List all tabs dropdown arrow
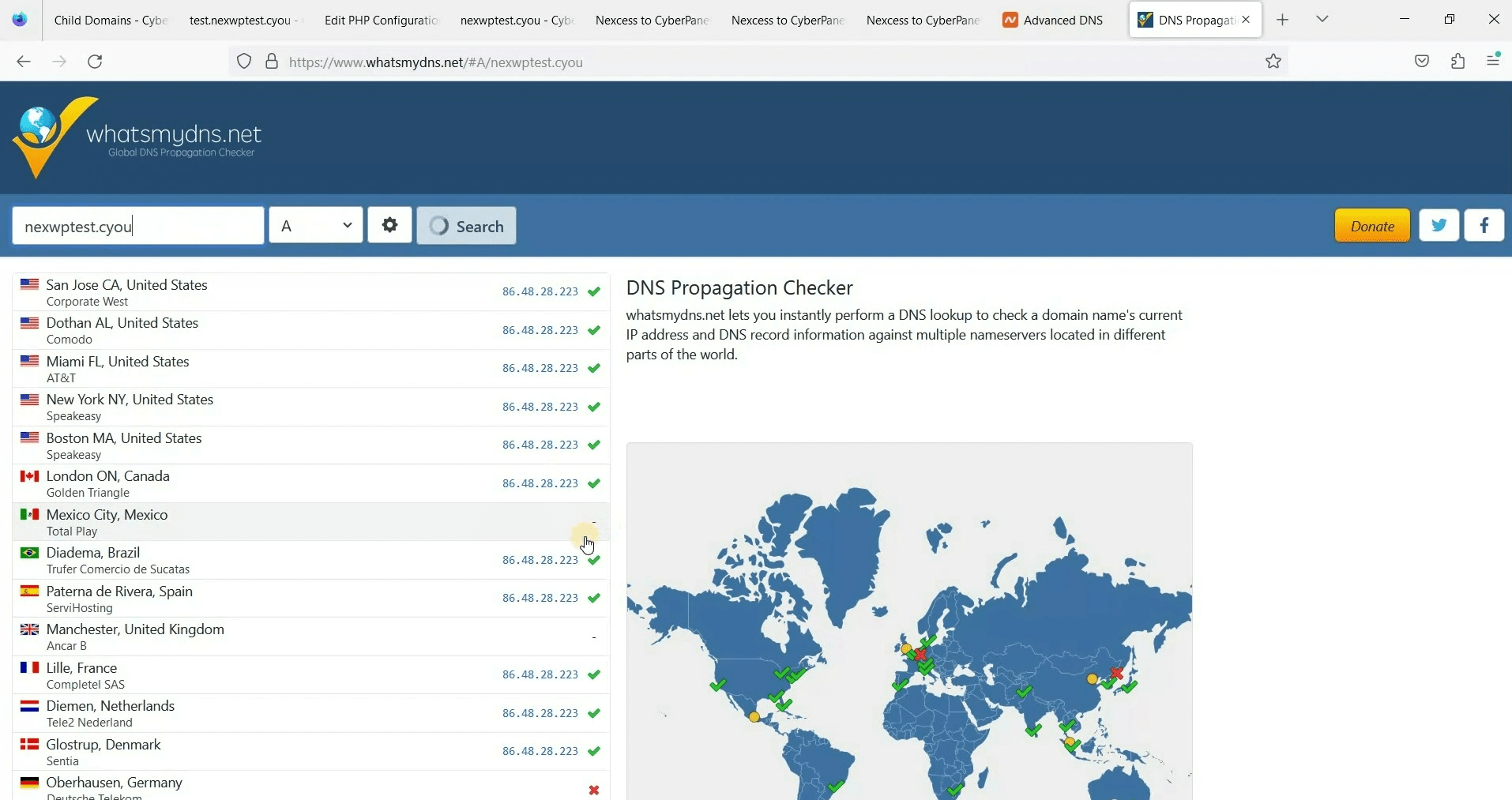Viewport: 1512px width, 800px height. click(1322, 19)
